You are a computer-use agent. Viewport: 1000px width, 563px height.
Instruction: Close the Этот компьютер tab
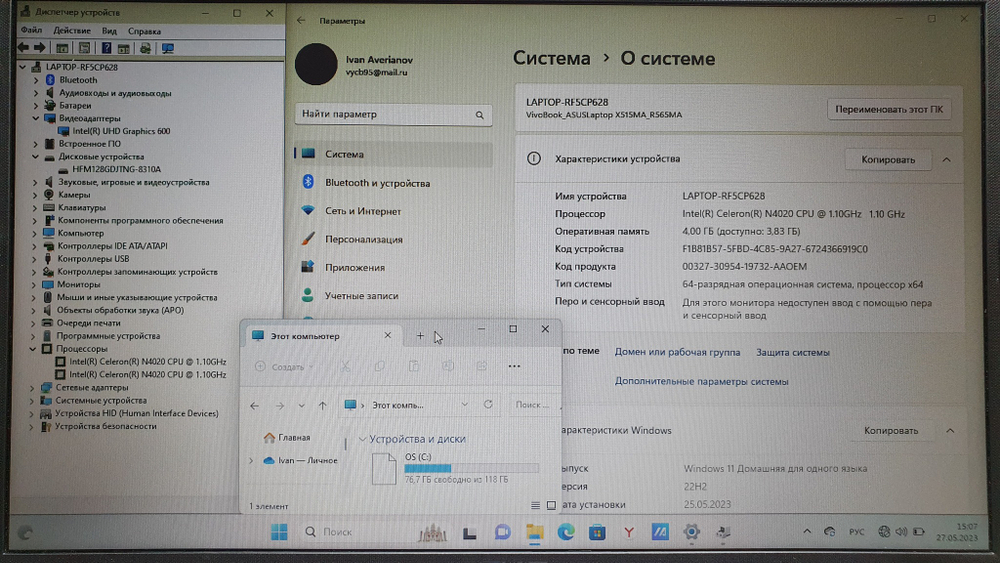click(387, 335)
